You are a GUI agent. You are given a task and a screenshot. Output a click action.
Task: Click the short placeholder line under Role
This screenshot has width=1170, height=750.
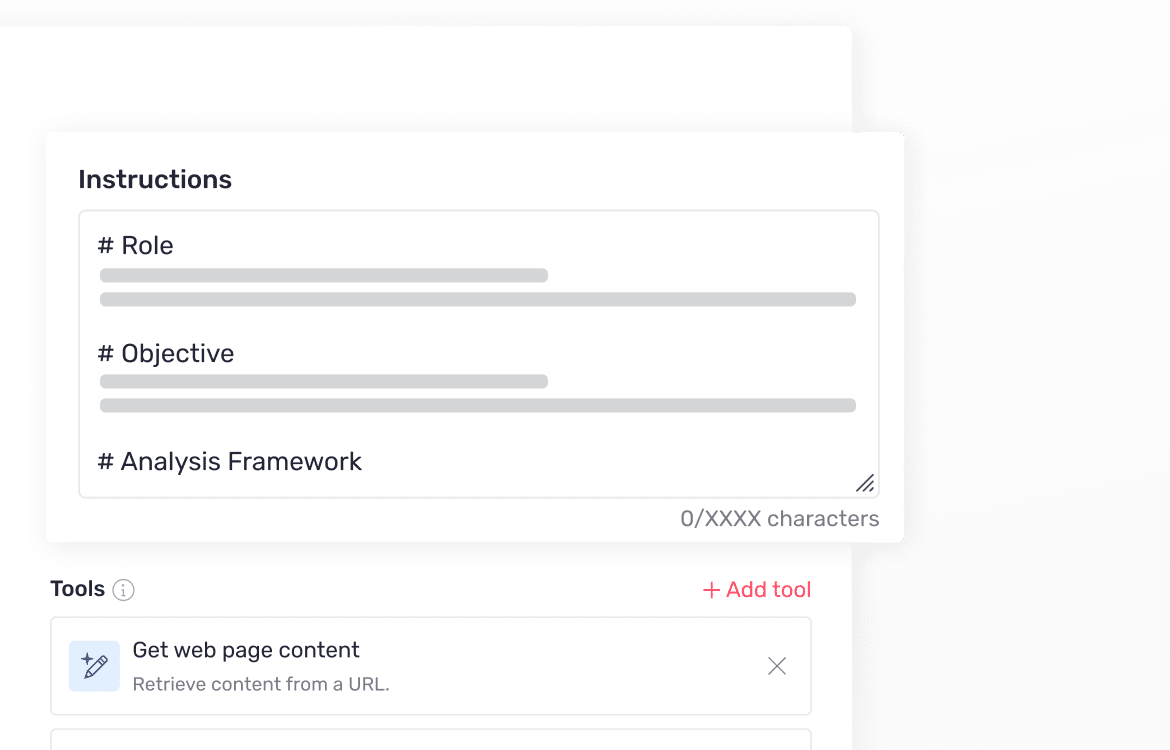[x=324, y=275]
